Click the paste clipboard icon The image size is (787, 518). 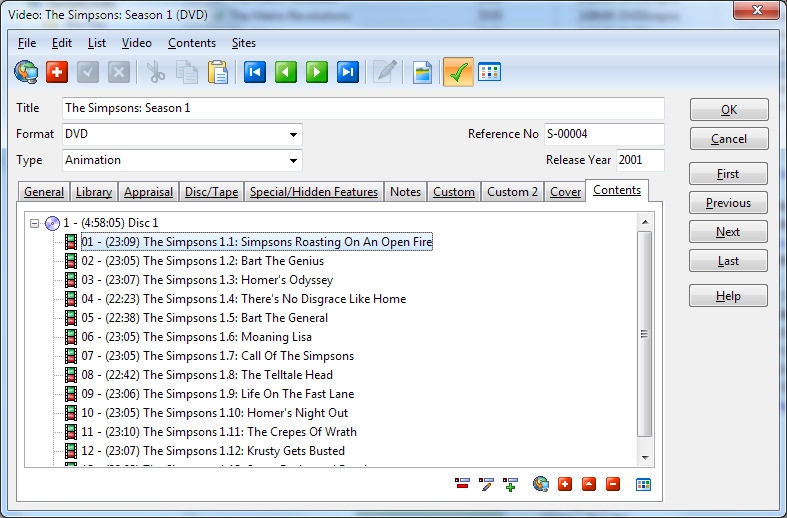[x=218, y=72]
